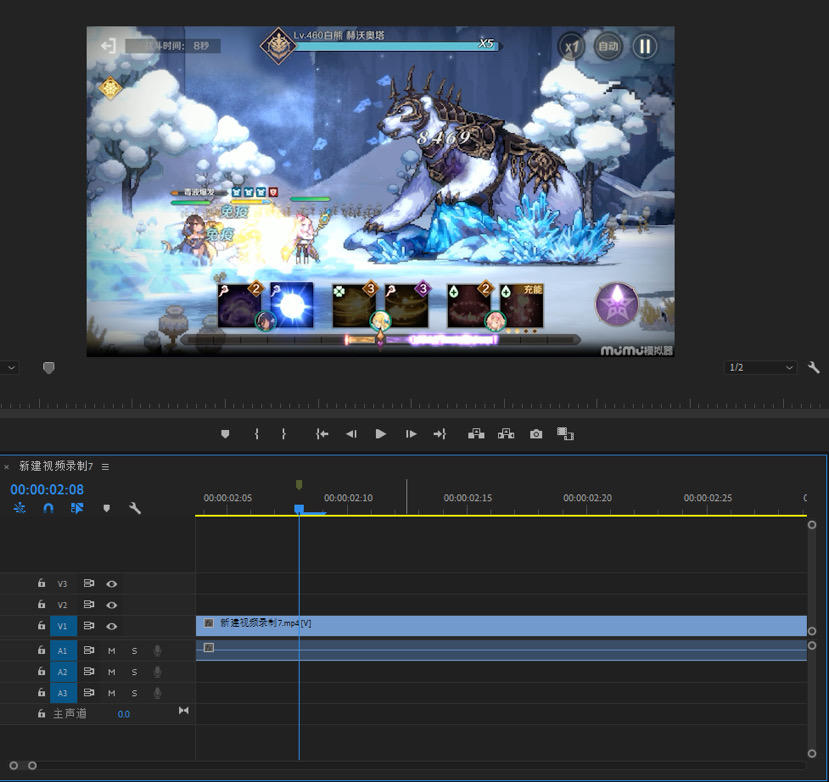Hide track V1 output with eye icon
829x782 pixels.
(112, 626)
